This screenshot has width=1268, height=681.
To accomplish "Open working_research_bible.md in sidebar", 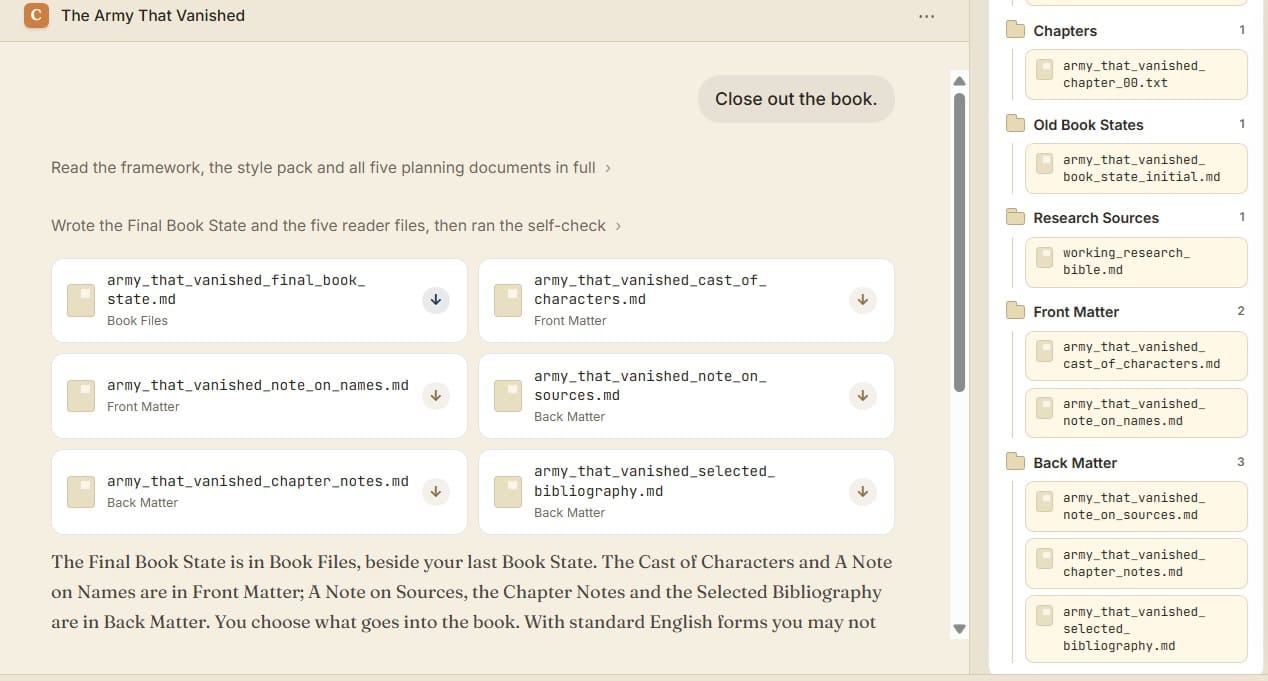I will tap(1136, 261).
